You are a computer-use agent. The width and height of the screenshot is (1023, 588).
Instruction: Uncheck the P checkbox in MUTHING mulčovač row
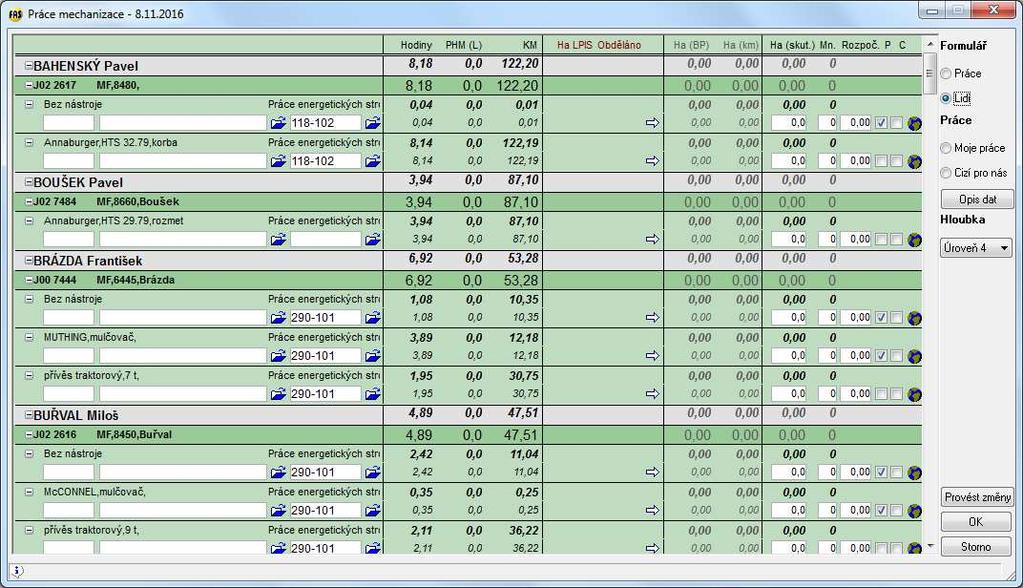point(881,356)
